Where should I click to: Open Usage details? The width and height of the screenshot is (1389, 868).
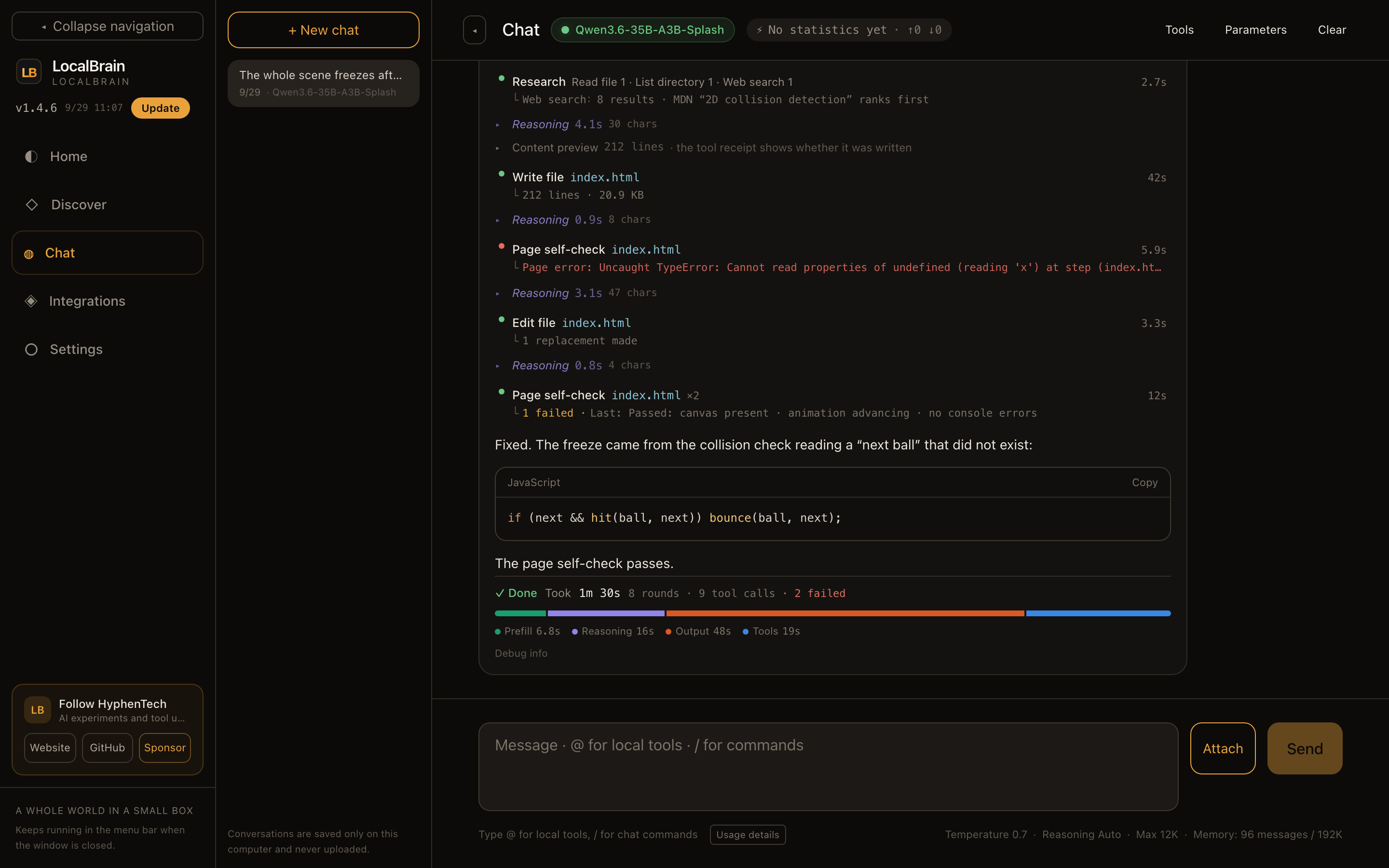point(747,834)
